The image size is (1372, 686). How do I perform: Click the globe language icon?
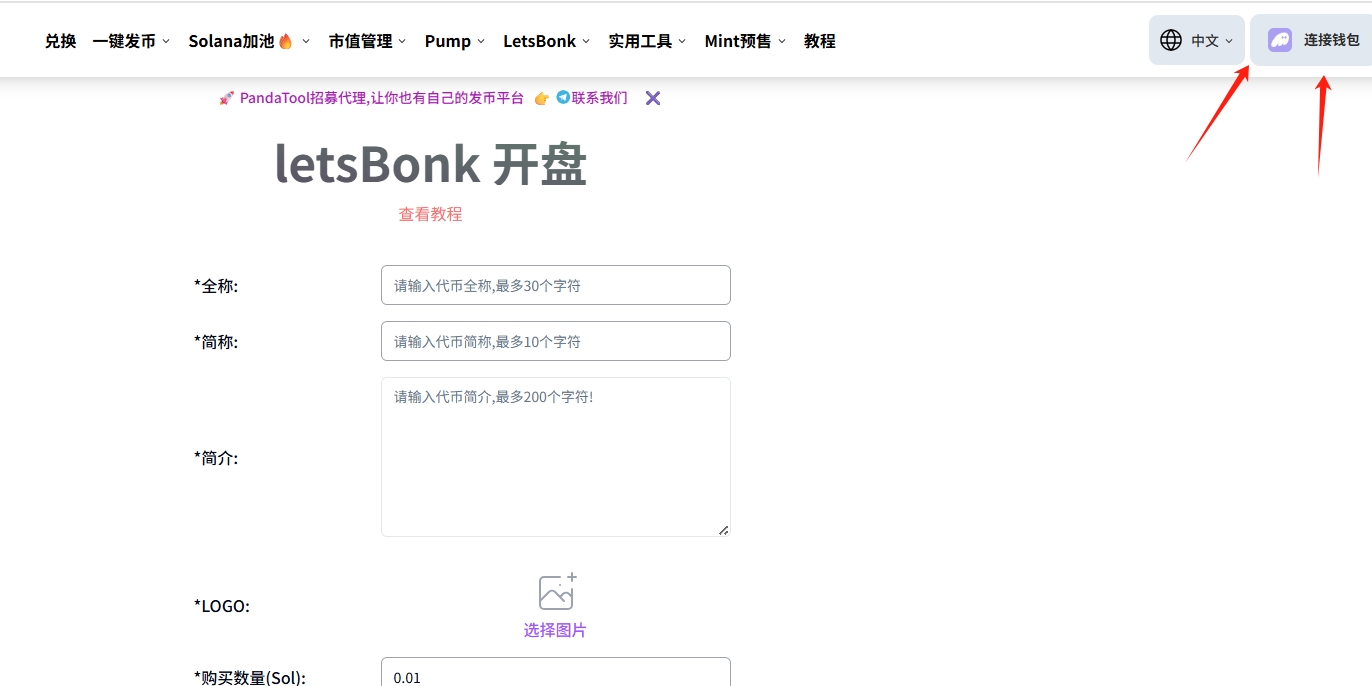tap(1171, 40)
